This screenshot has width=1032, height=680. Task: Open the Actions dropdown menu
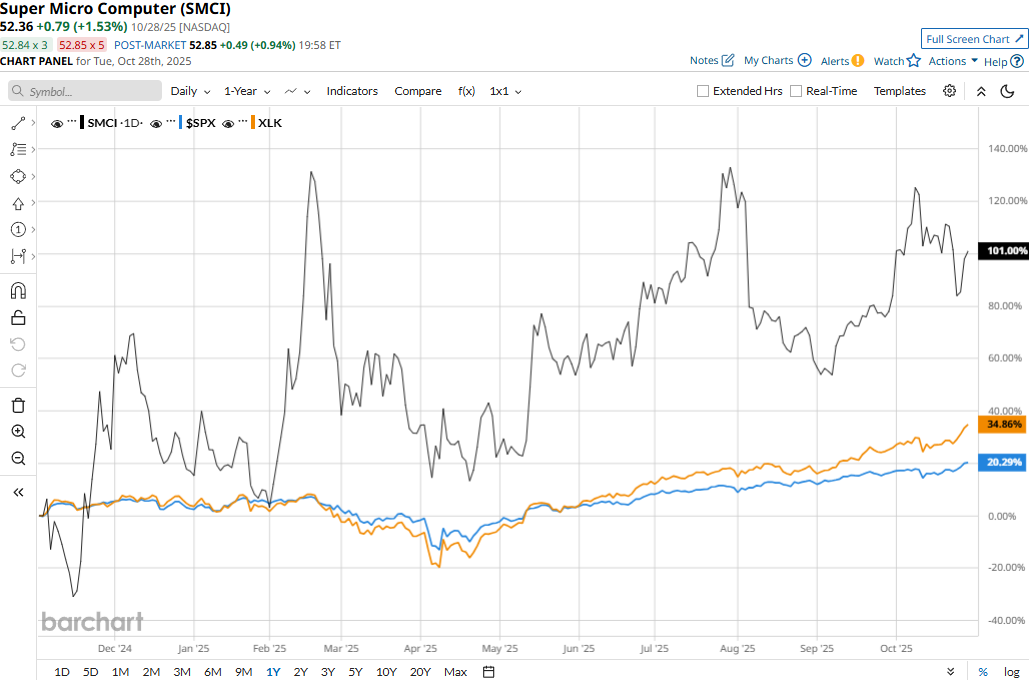click(x=953, y=61)
